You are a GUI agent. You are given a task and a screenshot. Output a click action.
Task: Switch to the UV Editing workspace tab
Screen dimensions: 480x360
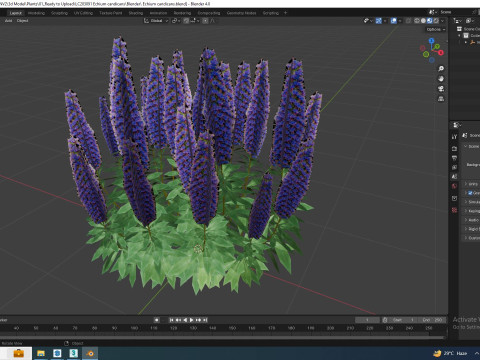click(x=83, y=13)
